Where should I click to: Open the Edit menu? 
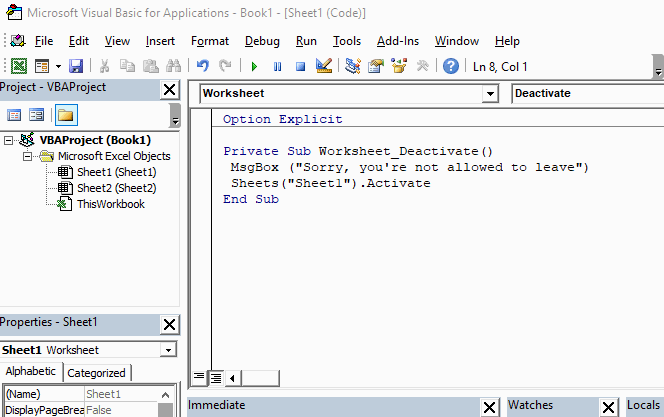click(79, 41)
